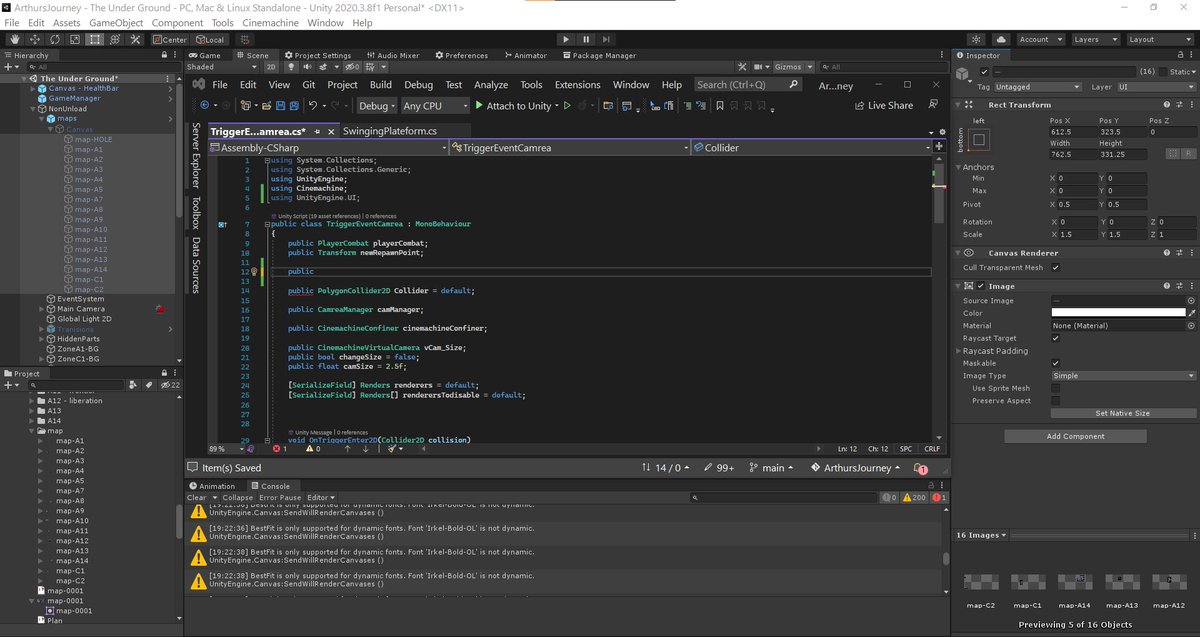This screenshot has height=637, width=1200.
Task: Open the Any CPU platform dropdown
Action: (x=435, y=106)
